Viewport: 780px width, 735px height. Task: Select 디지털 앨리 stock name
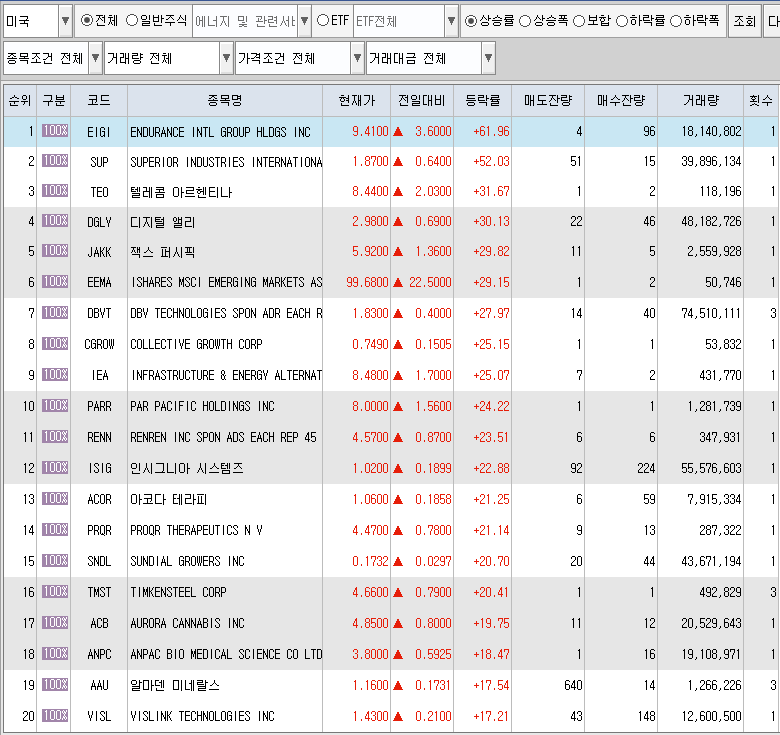(163, 222)
